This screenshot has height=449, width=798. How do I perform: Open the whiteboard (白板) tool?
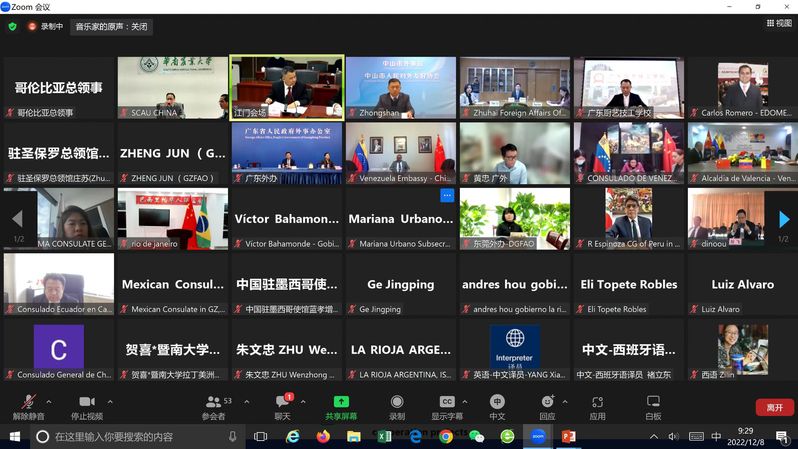point(653,406)
